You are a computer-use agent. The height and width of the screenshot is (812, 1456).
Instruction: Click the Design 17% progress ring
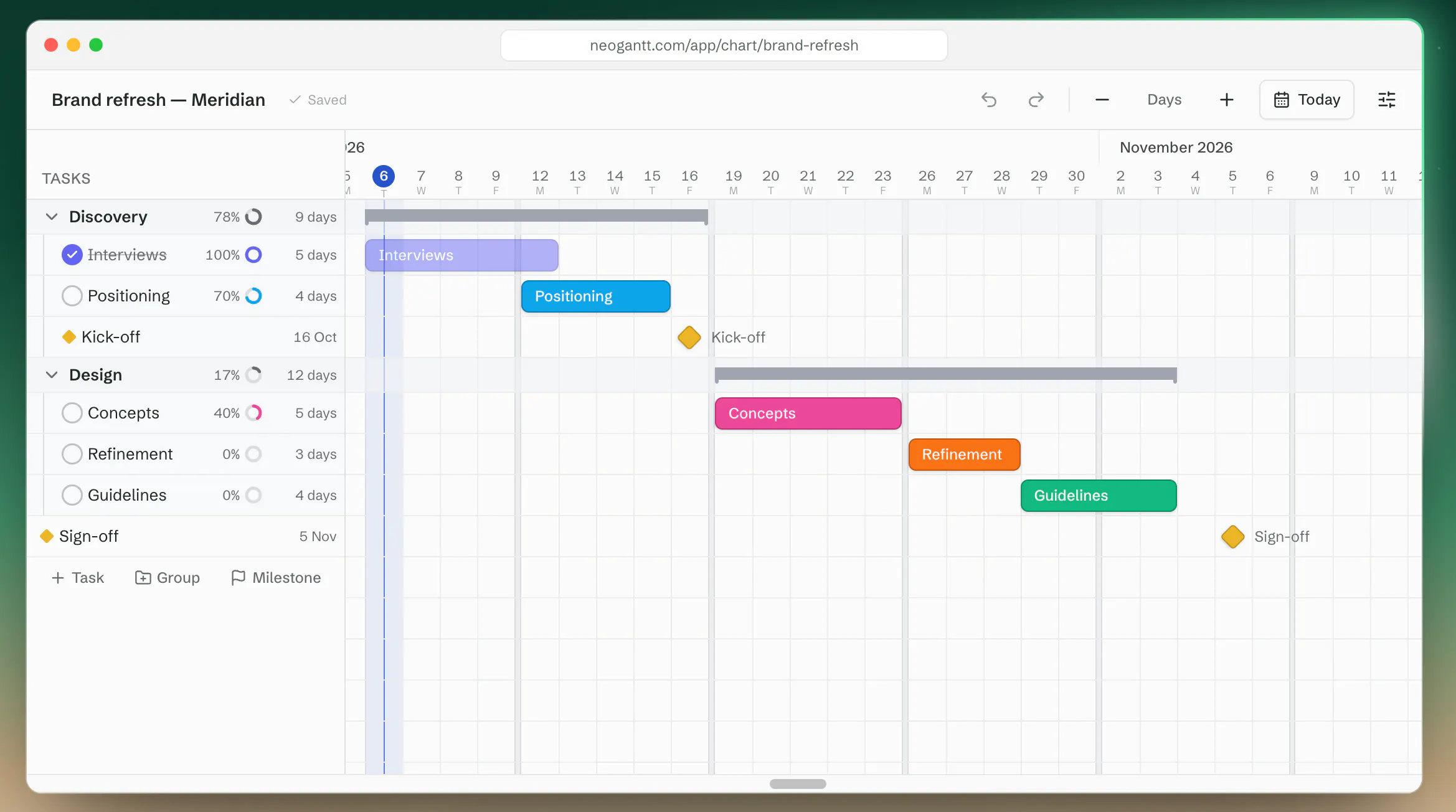pyautogui.click(x=253, y=375)
